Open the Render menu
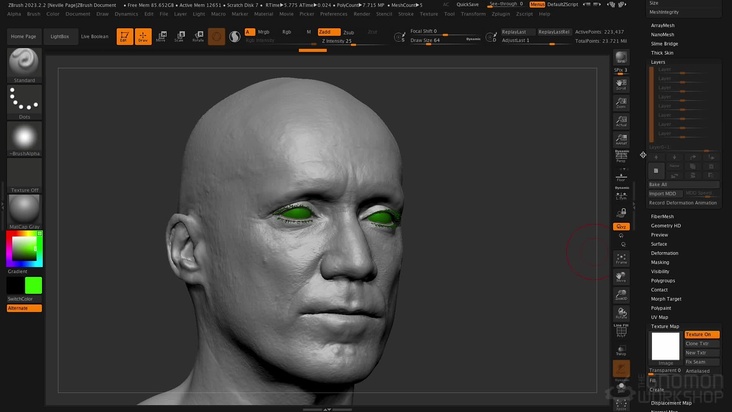Image resolution: width=732 pixels, height=412 pixels. (x=361, y=14)
